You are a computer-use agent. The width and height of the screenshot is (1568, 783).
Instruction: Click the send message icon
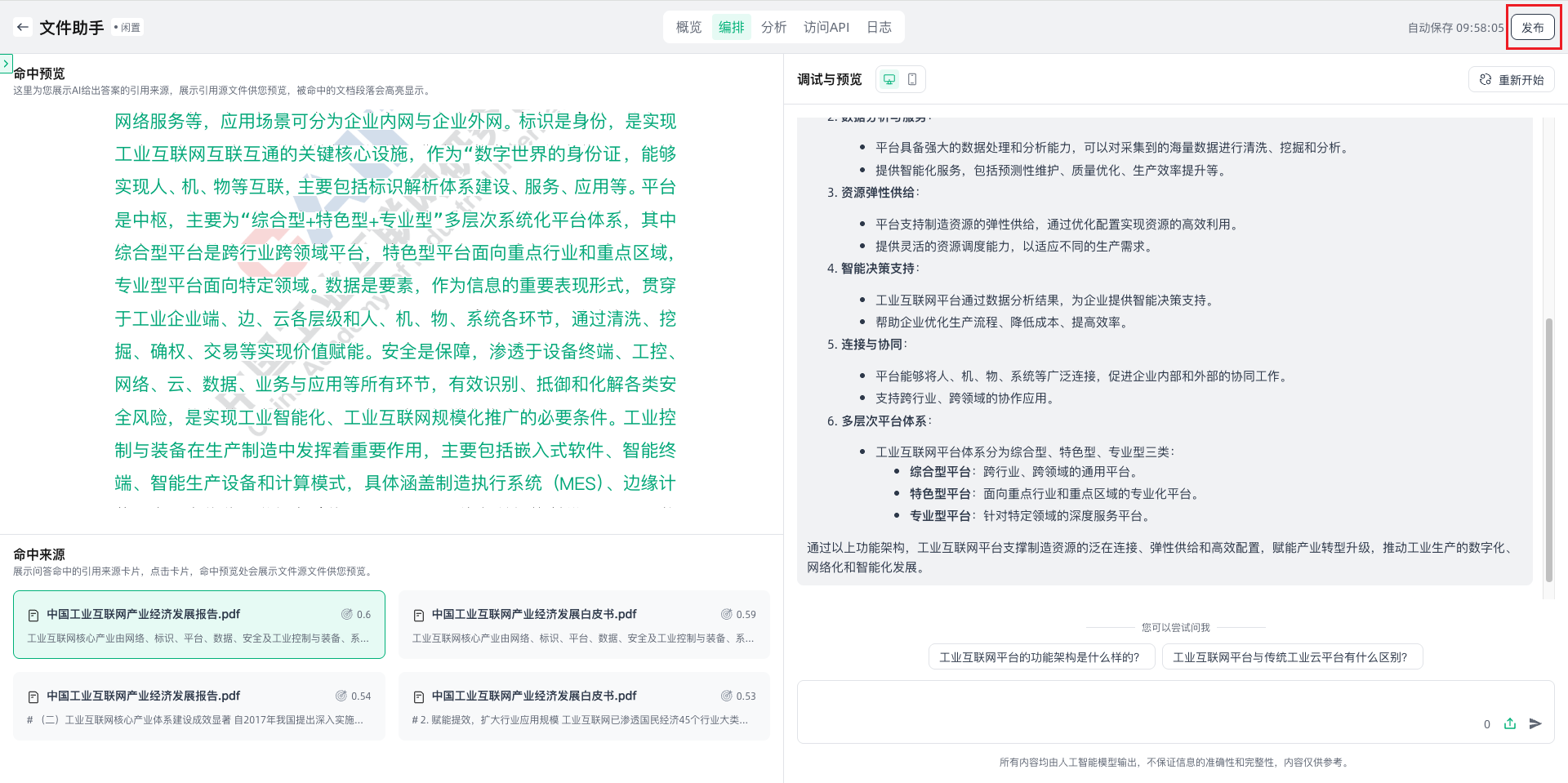(x=1535, y=723)
